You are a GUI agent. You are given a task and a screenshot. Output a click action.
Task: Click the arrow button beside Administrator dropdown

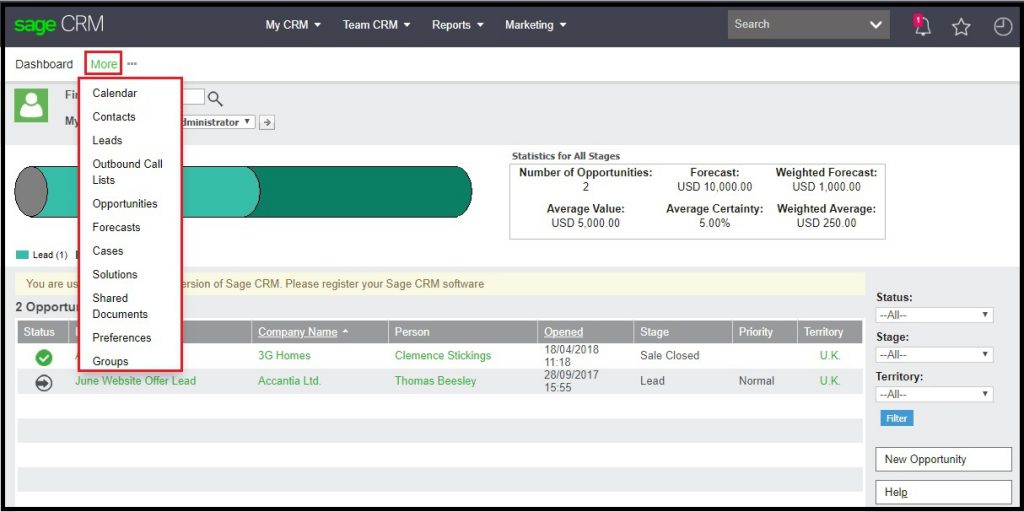pos(268,122)
